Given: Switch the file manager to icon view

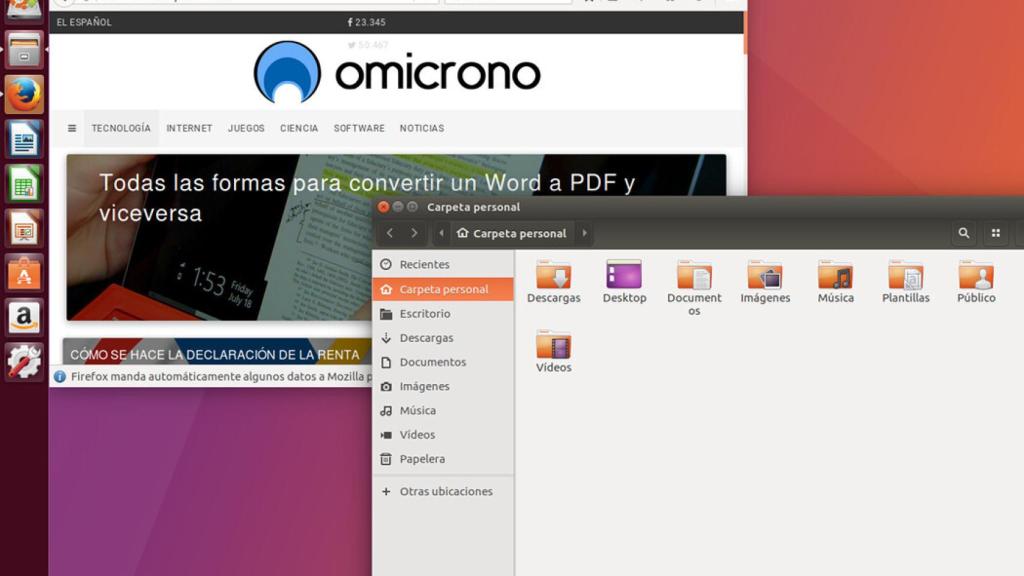Looking at the screenshot, I should tap(994, 233).
